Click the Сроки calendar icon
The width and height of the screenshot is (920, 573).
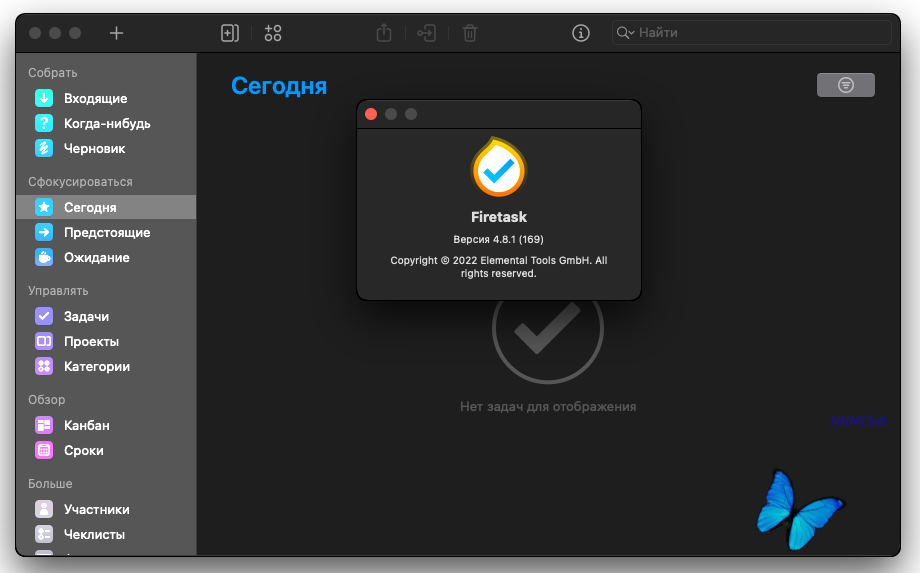[44, 450]
